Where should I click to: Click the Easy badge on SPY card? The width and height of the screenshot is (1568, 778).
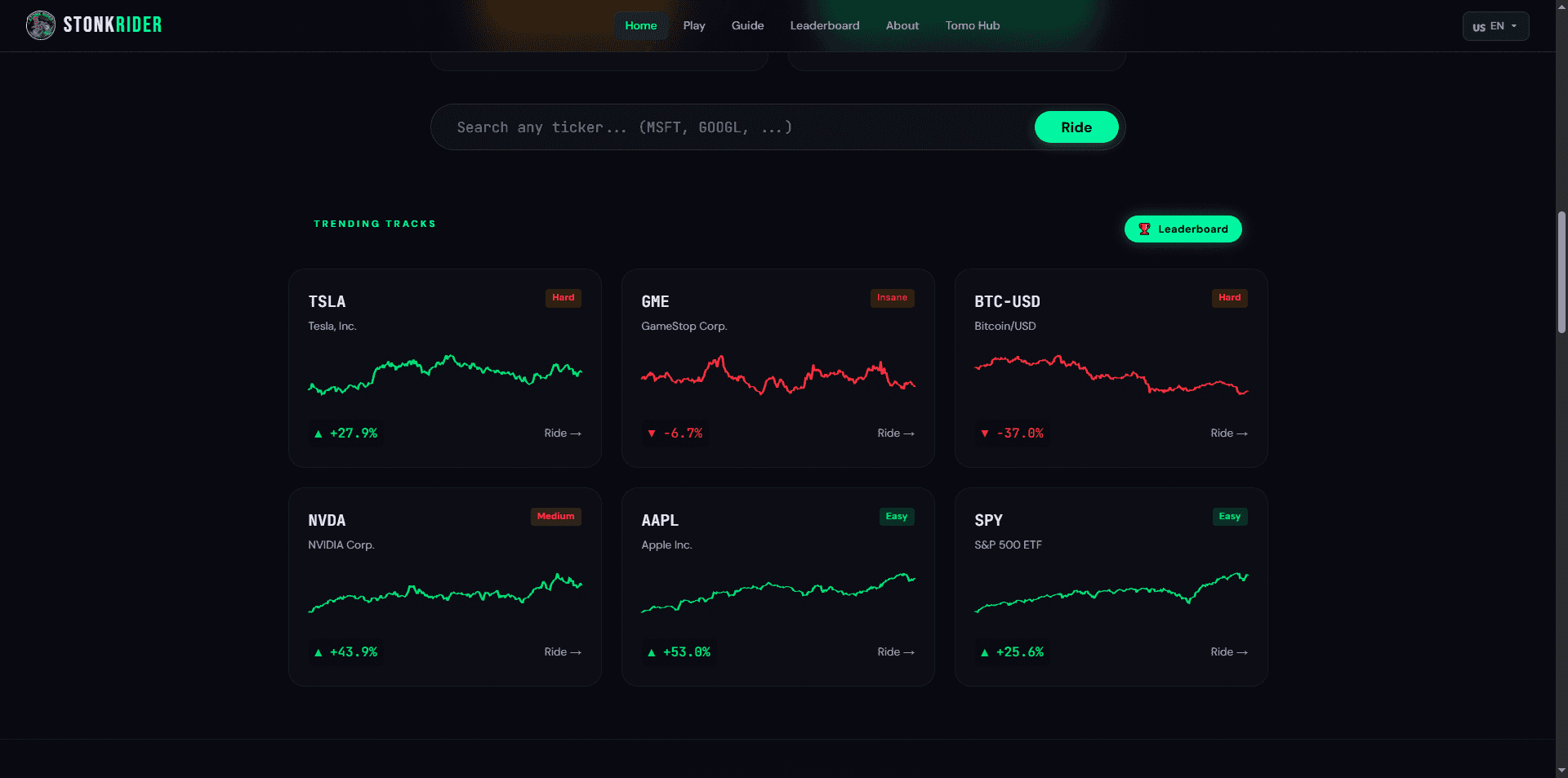click(1230, 517)
